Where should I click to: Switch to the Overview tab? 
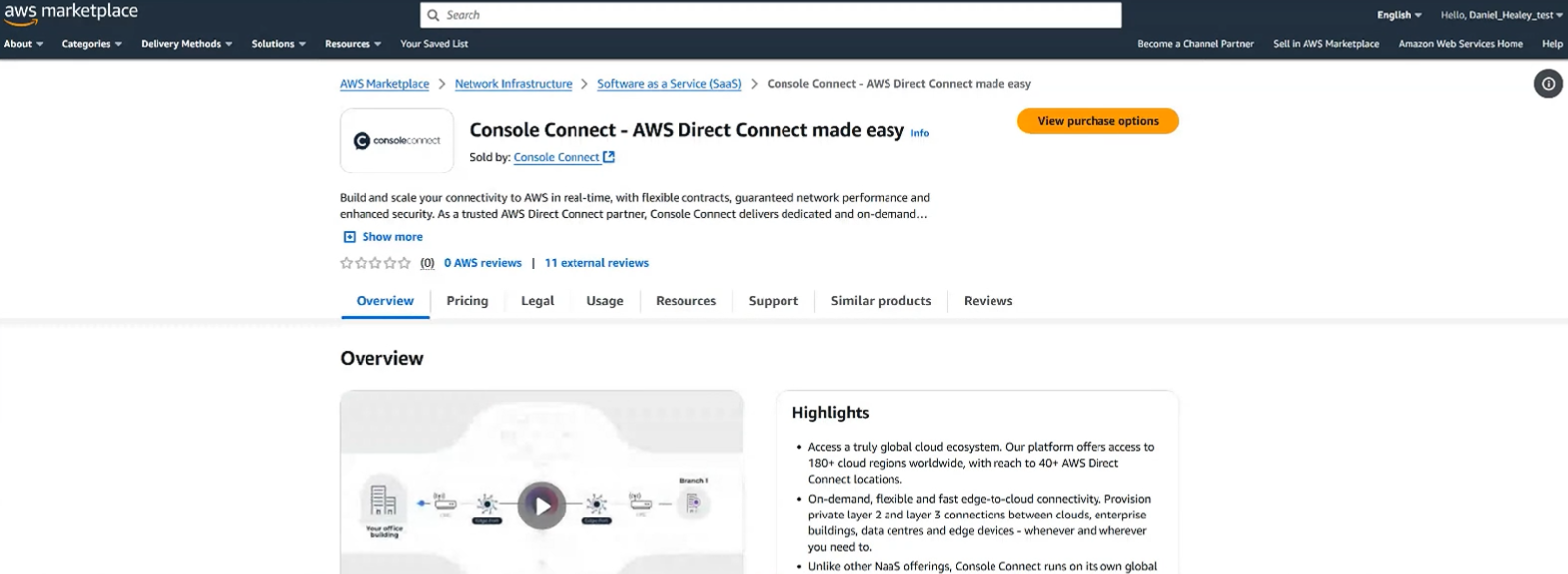(x=385, y=301)
